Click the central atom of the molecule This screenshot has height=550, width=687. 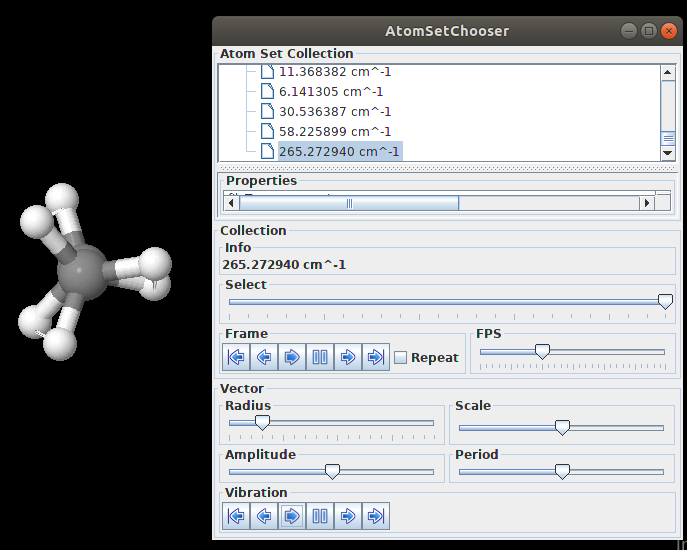pos(82,270)
